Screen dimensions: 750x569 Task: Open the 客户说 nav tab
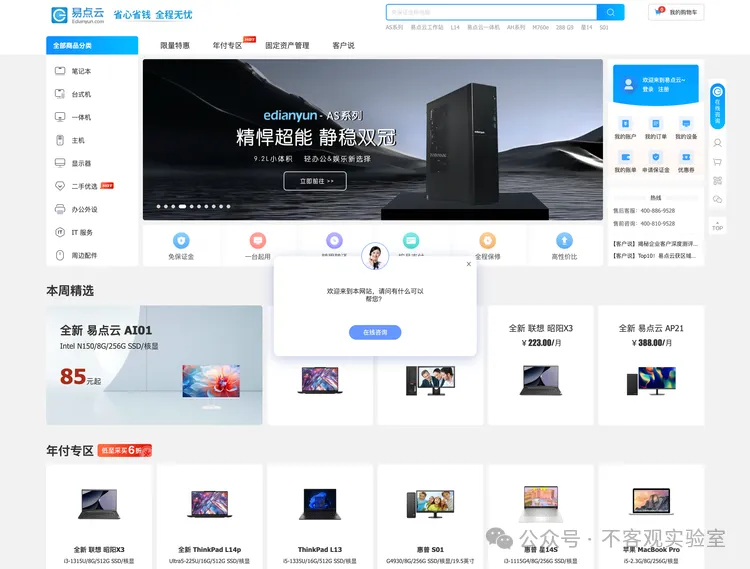[343, 45]
